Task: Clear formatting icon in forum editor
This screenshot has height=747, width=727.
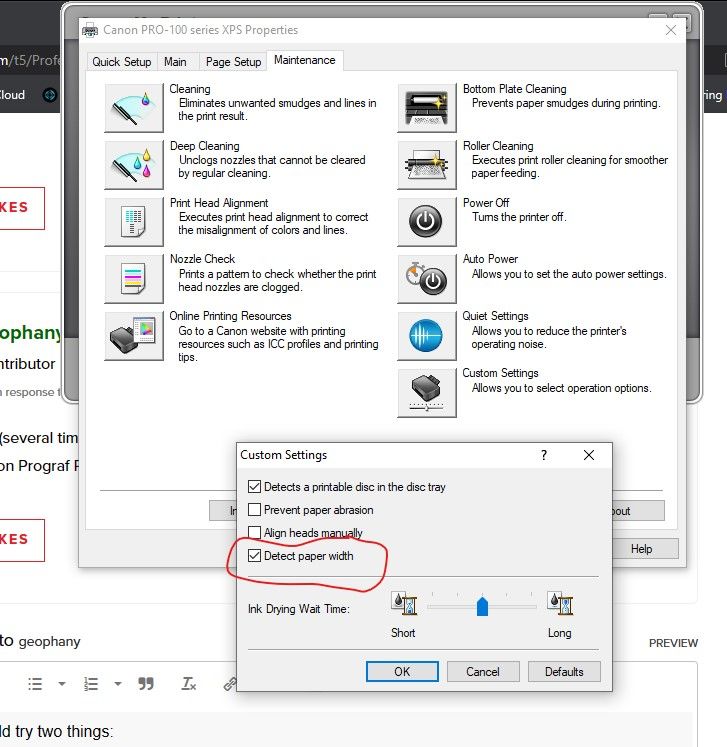Action: pos(189,684)
